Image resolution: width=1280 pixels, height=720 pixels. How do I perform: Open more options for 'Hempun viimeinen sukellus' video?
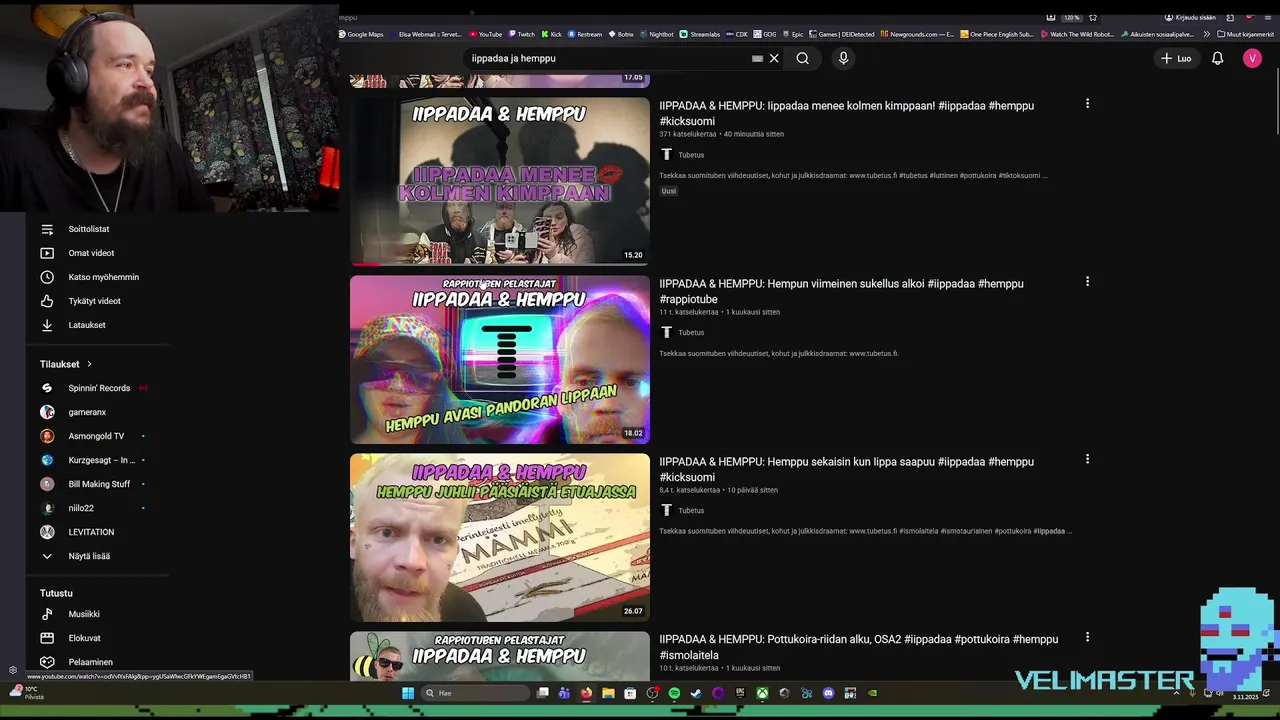coord(1087,281)
